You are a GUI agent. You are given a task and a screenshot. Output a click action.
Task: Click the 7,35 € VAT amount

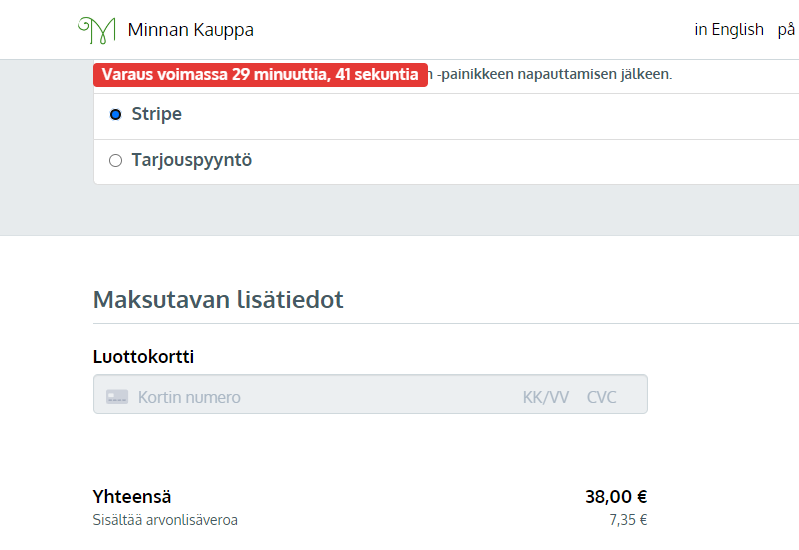(629, 520)
